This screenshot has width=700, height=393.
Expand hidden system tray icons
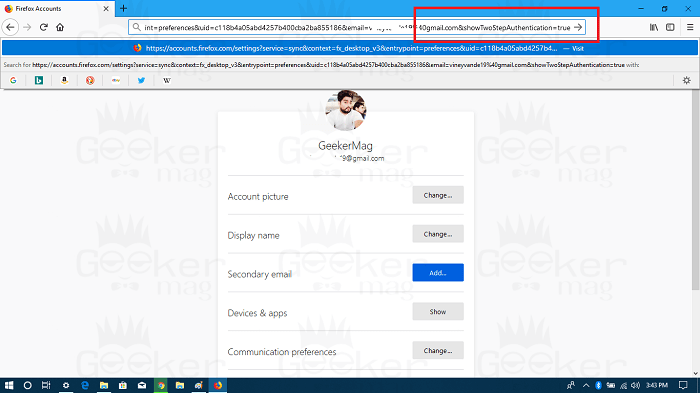(586, 385)
